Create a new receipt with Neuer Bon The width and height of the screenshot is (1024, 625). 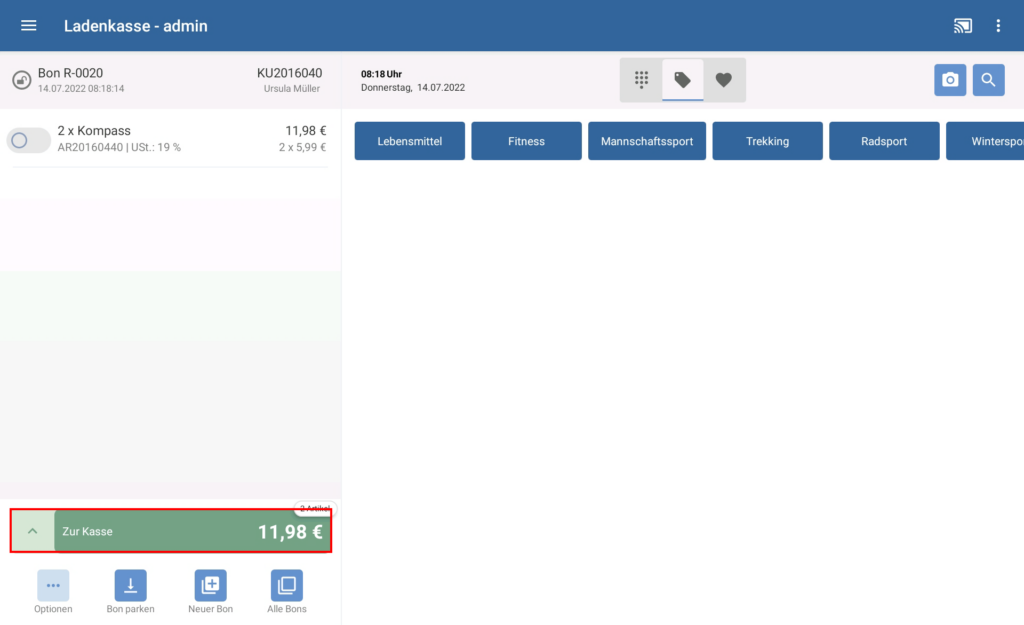pyautogui.click(x=210, y=586)
